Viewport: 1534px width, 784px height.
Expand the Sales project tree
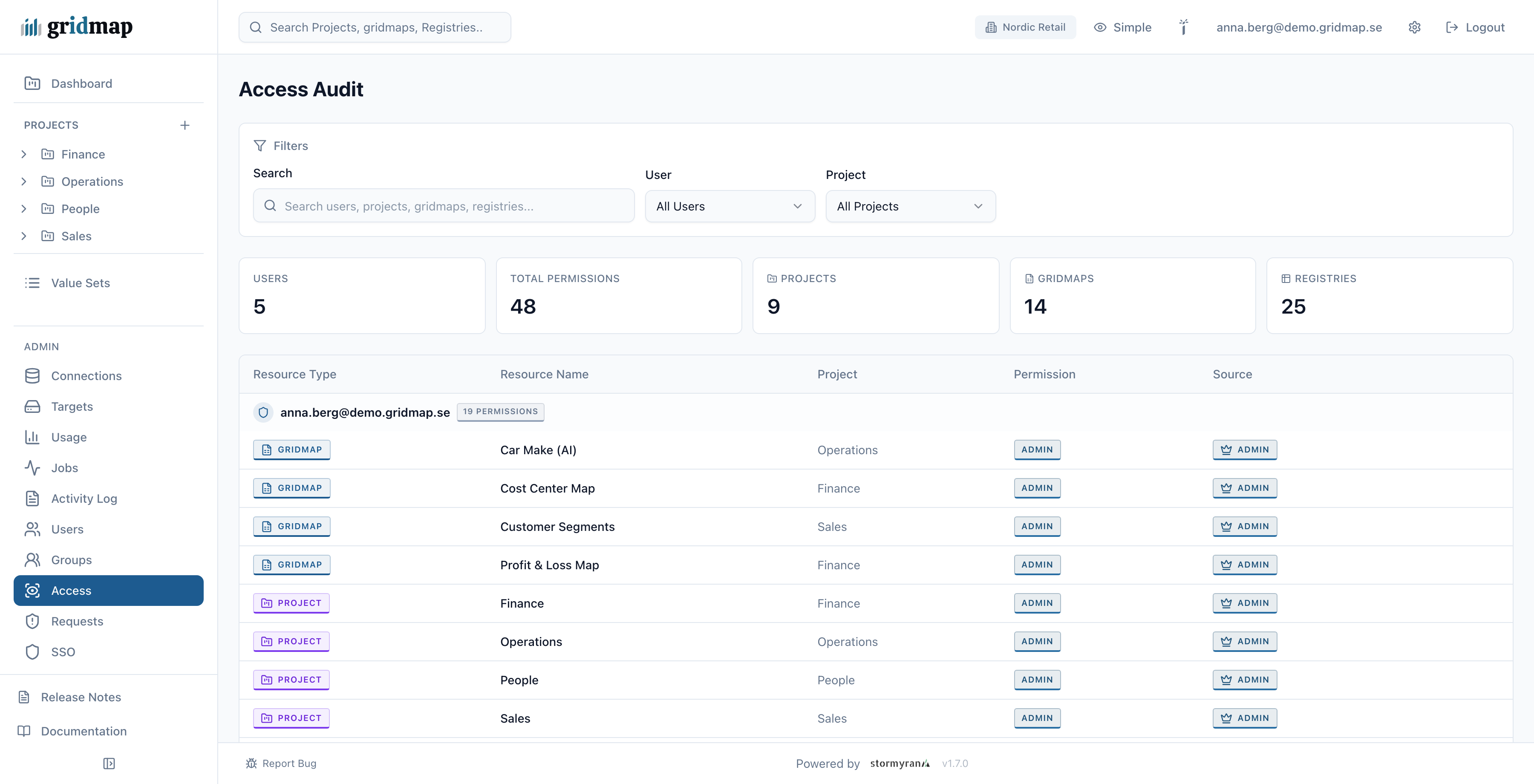coord(24,236)
